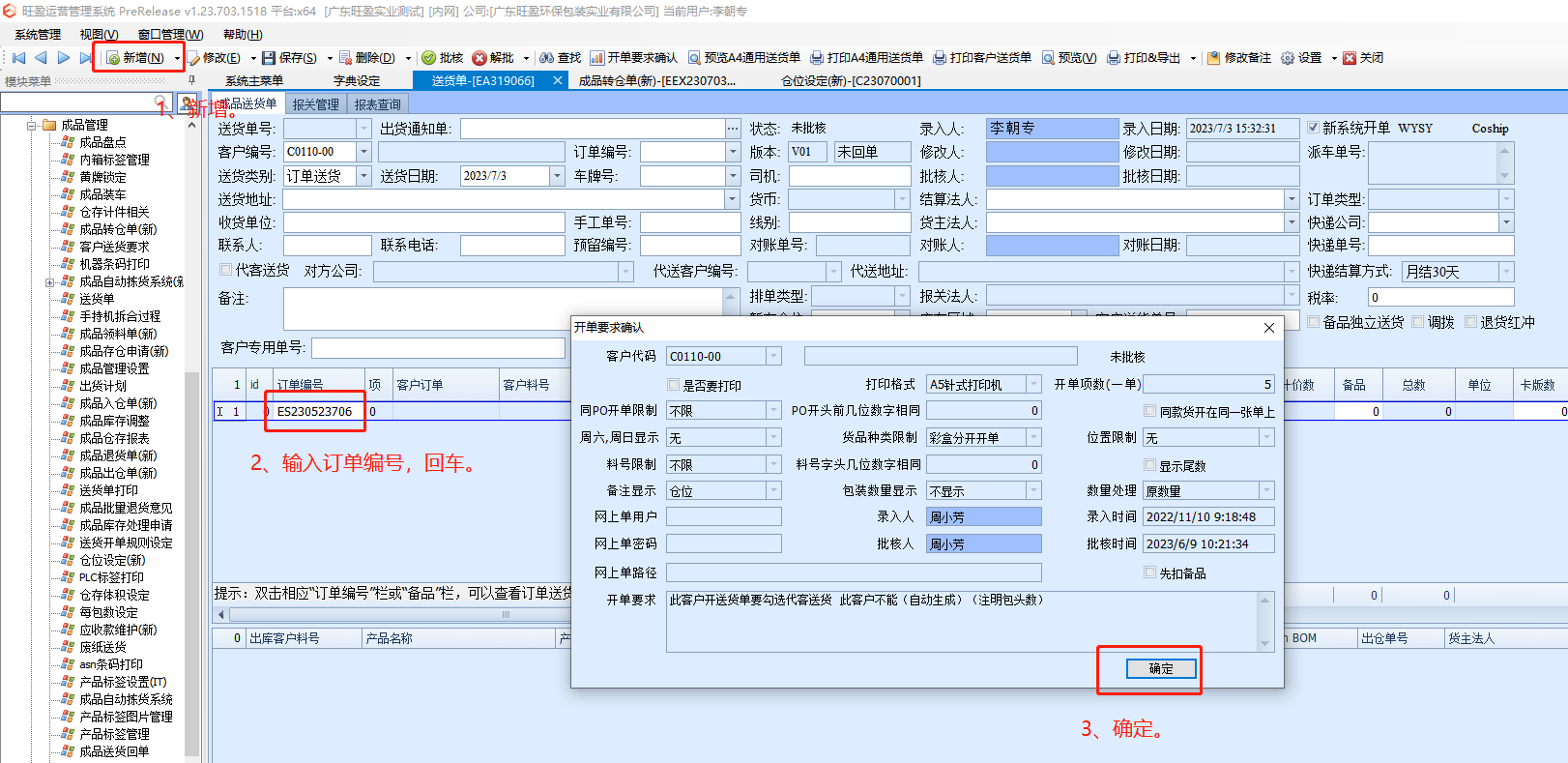This screenshot has width=1568, height=763.
Task: Click the 确定 button in the dialog
Action: coord(1161,668)
